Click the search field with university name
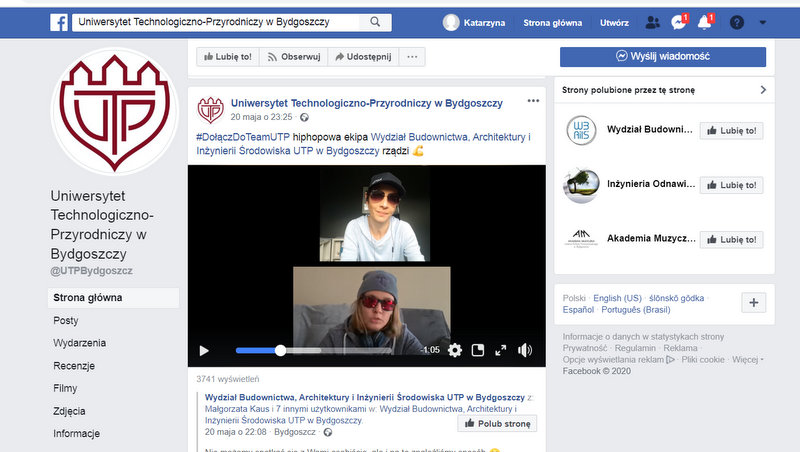Viewport: 800px width, 452px height. point(216,22)
